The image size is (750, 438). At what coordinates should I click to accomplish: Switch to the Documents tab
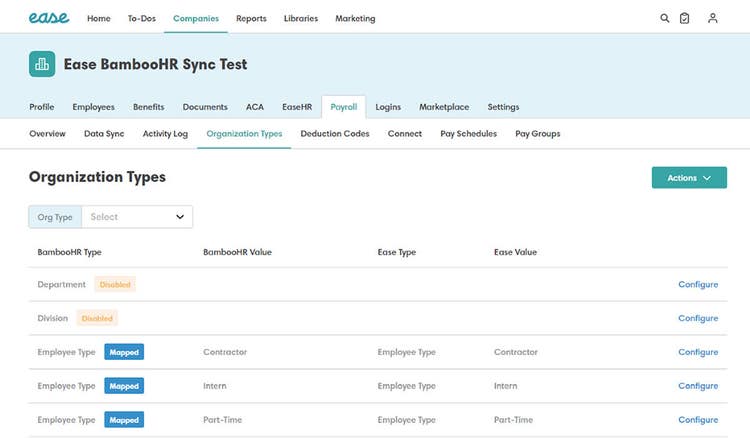tap(205, 107)
